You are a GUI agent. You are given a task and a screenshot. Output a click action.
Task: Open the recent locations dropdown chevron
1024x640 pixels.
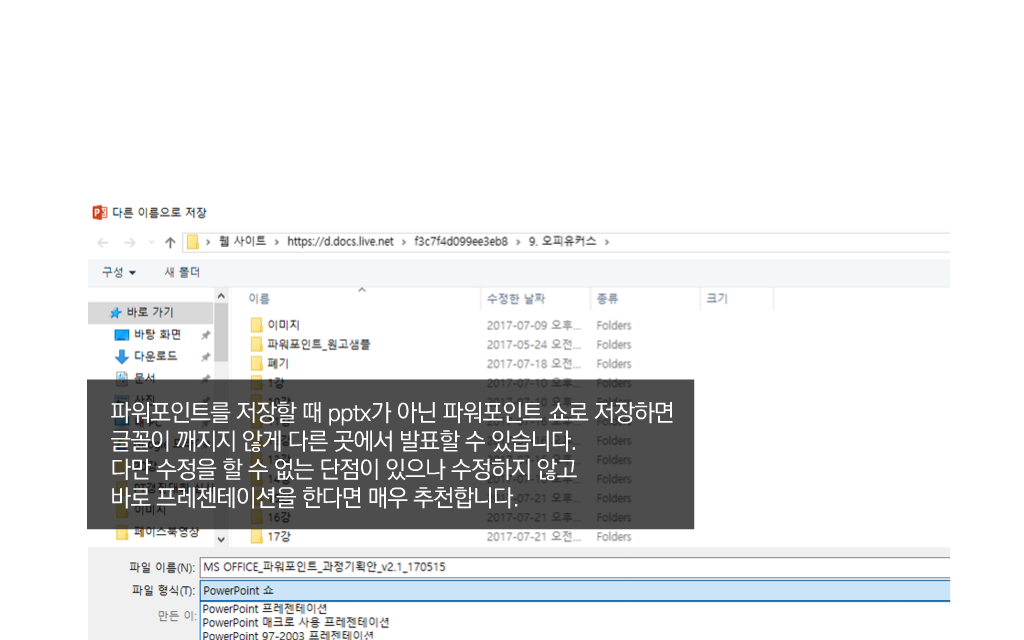click(152, 242)
